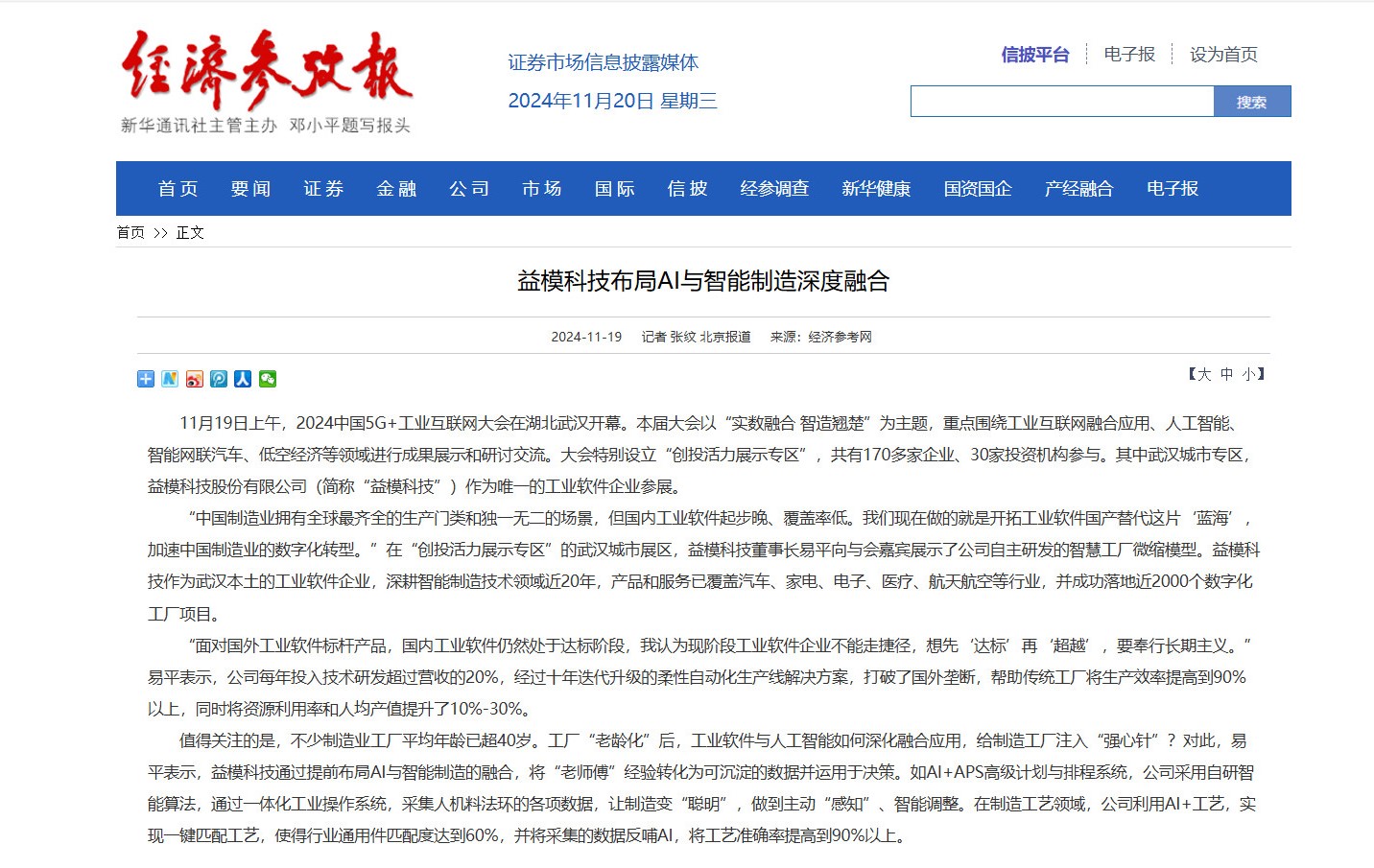Share article to Renren icon

[243, 379]
